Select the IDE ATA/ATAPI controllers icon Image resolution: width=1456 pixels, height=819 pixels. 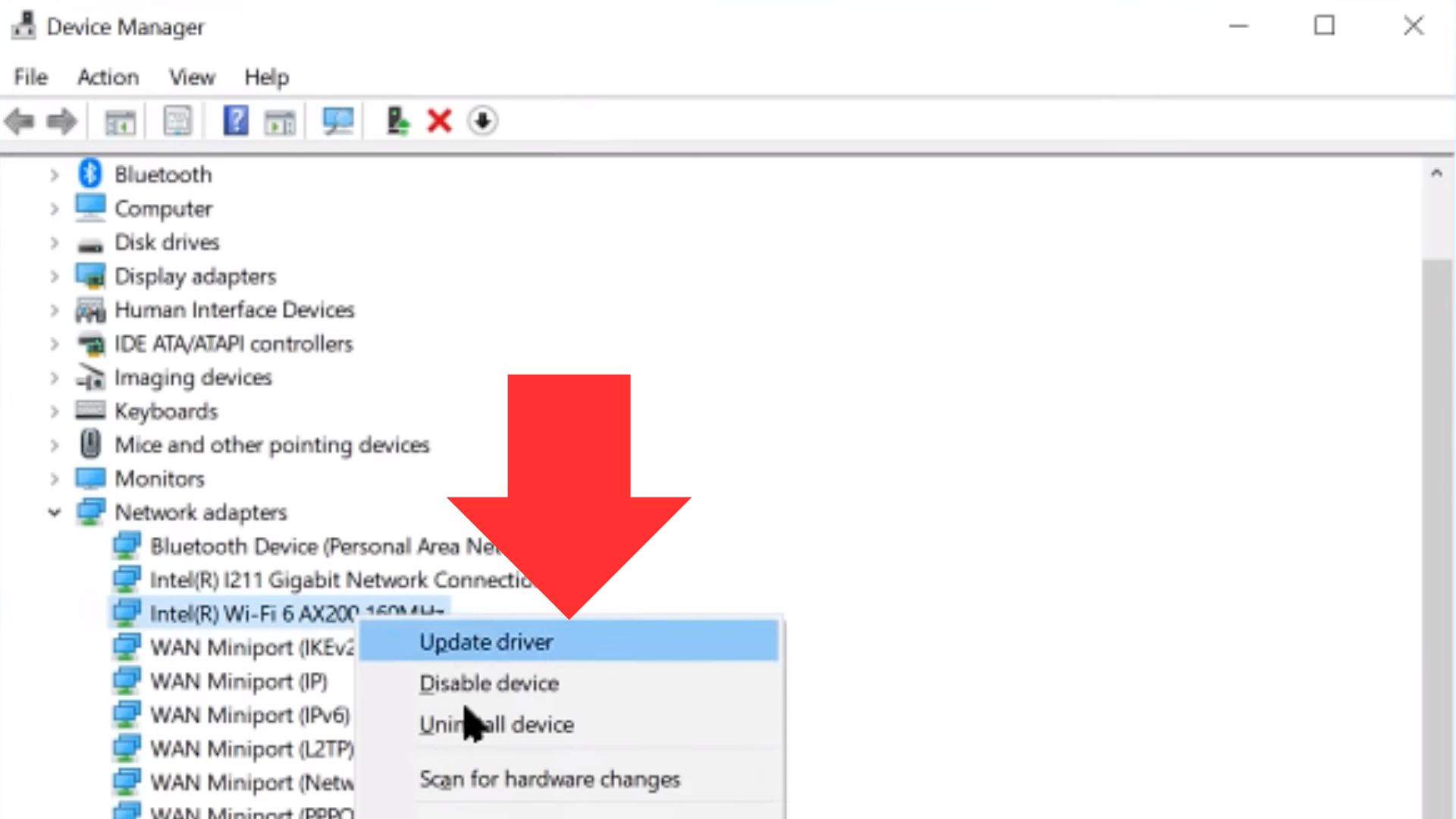(x=90, y=344)
